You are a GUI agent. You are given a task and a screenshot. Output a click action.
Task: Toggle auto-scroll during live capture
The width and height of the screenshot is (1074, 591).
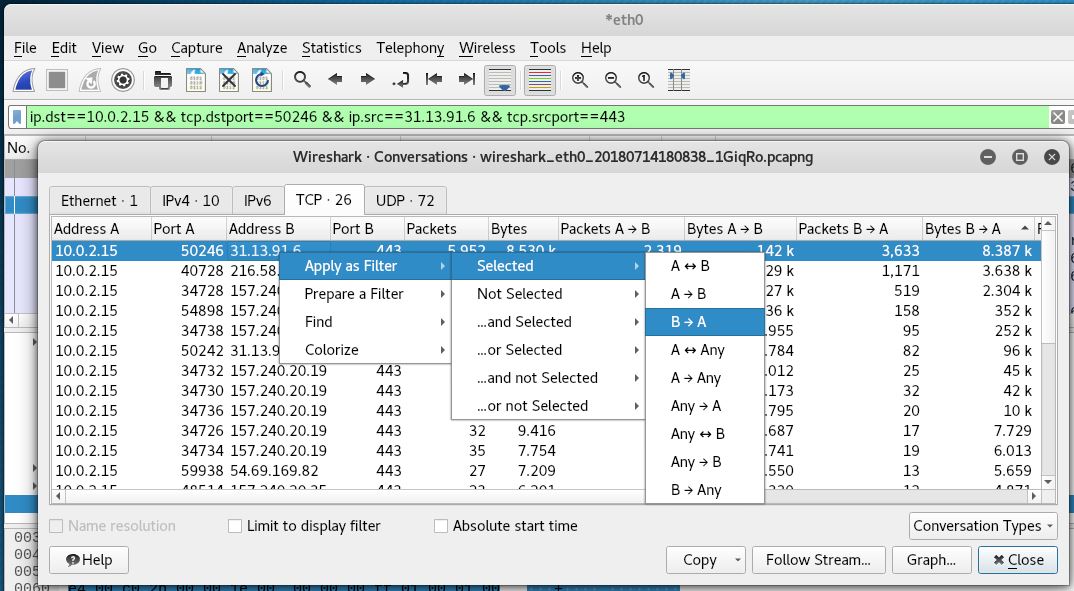[x=500, y=80]
